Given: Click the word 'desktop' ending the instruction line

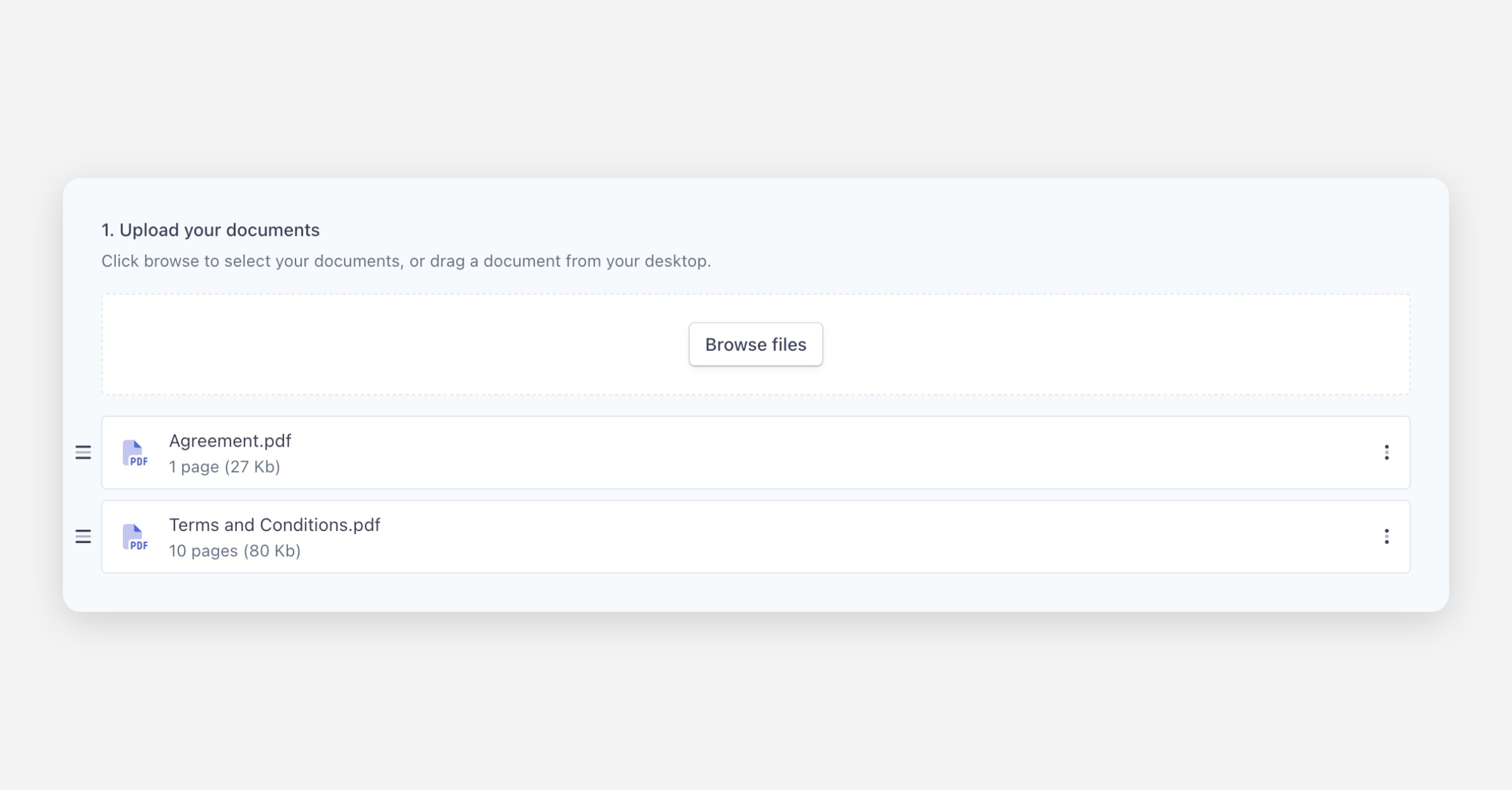Looking at the screenshot, I should [x=675, y=261].
